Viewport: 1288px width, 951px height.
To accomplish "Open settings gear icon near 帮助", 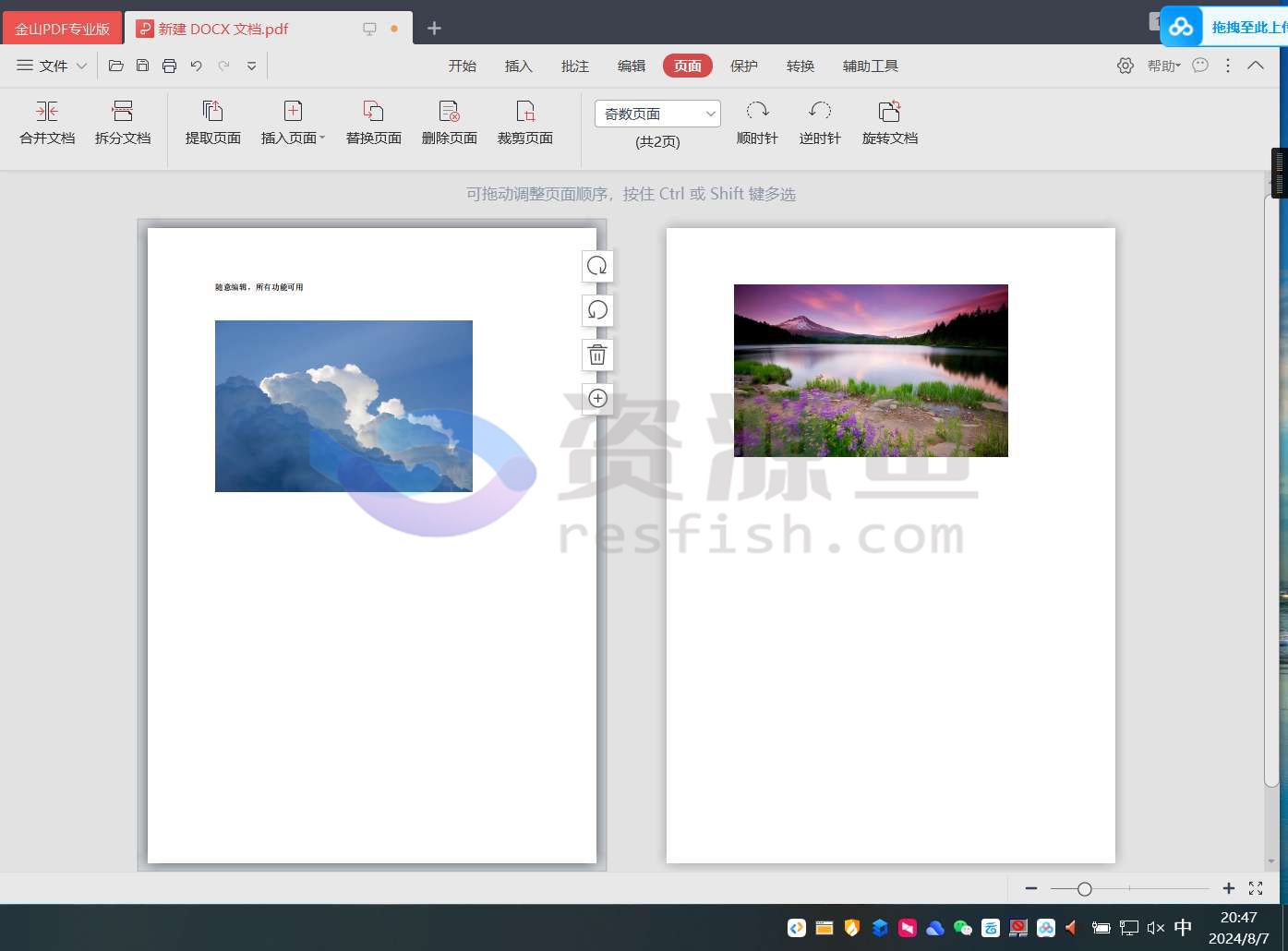I will [1125, 66].
